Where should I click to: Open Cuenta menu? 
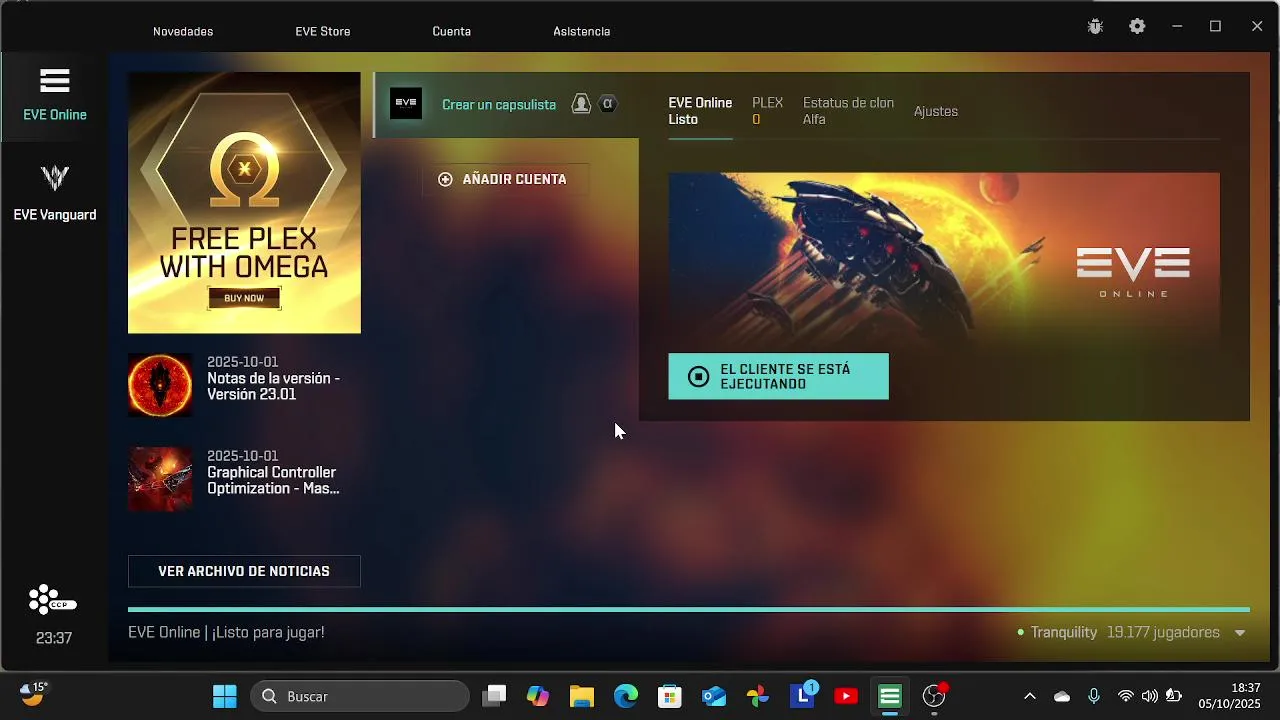tap(452, 31)
